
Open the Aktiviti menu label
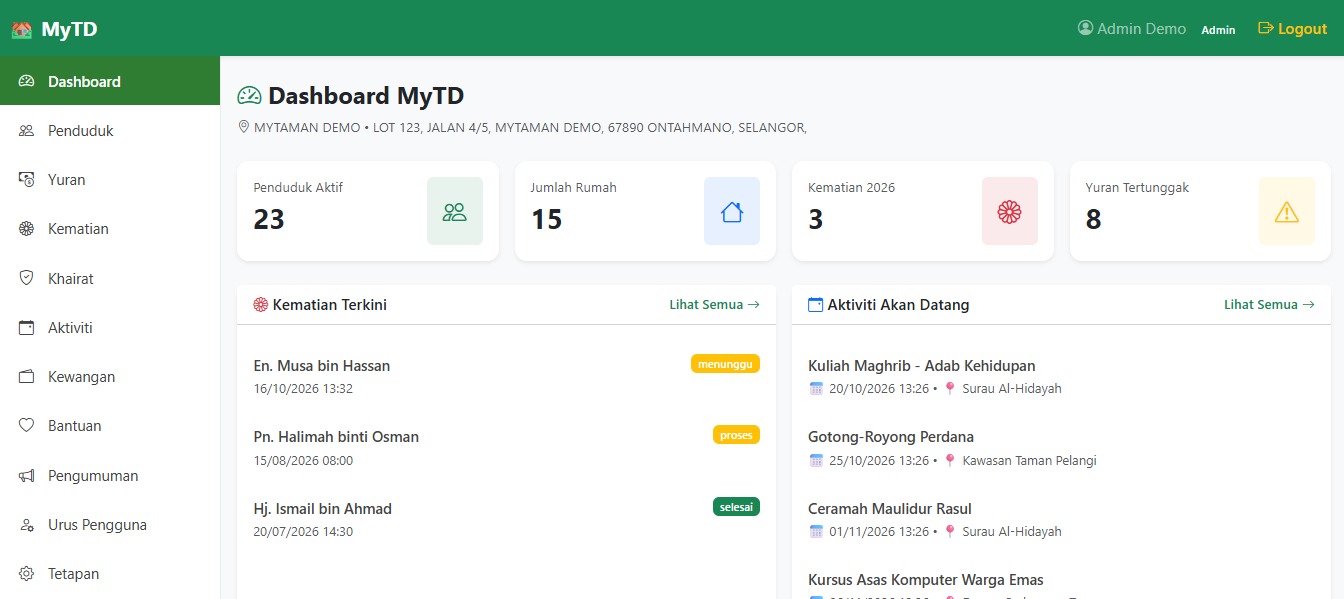click(x=70, y=327)
